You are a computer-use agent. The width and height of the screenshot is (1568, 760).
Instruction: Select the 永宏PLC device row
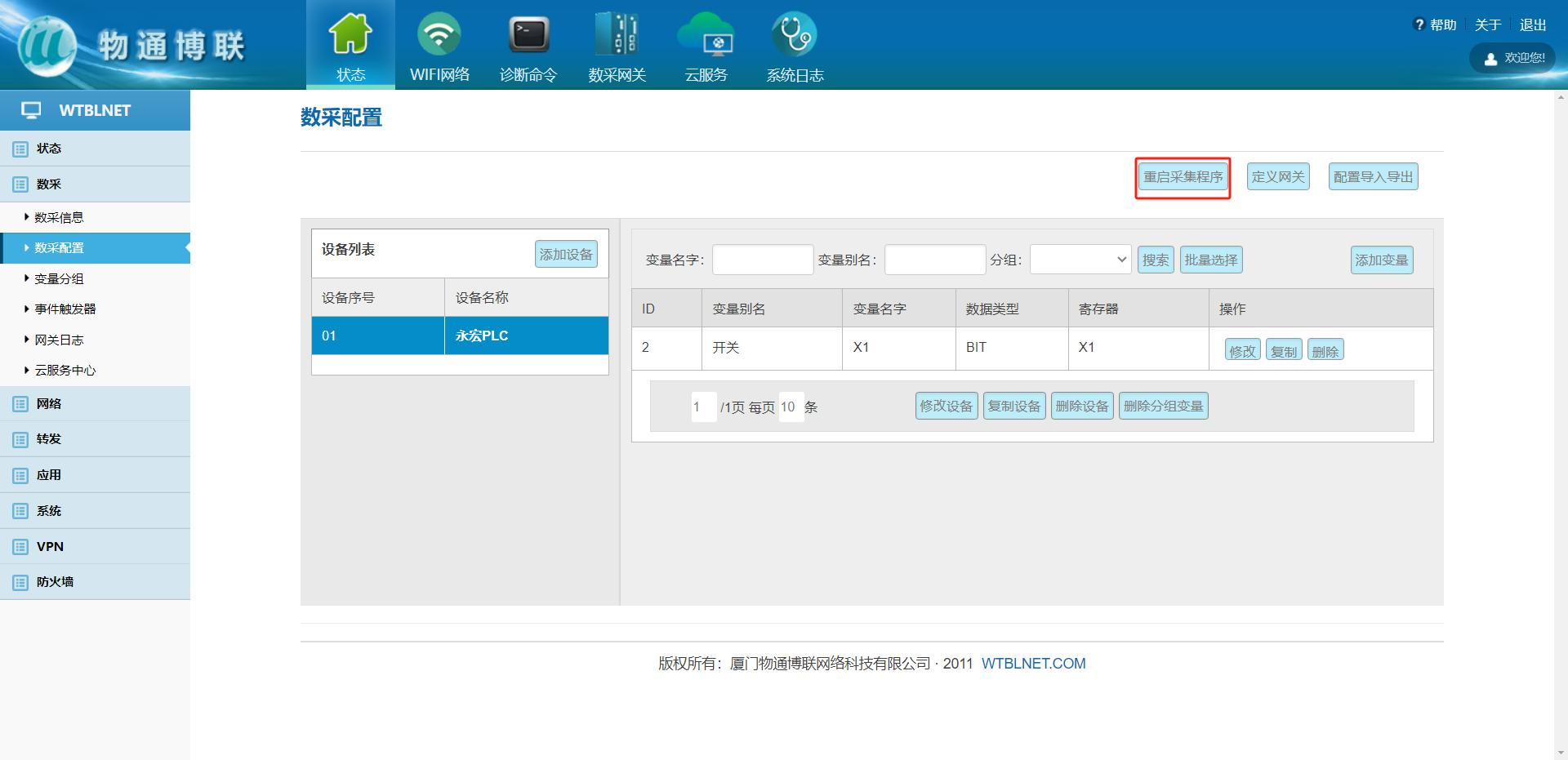pos(482,336)
